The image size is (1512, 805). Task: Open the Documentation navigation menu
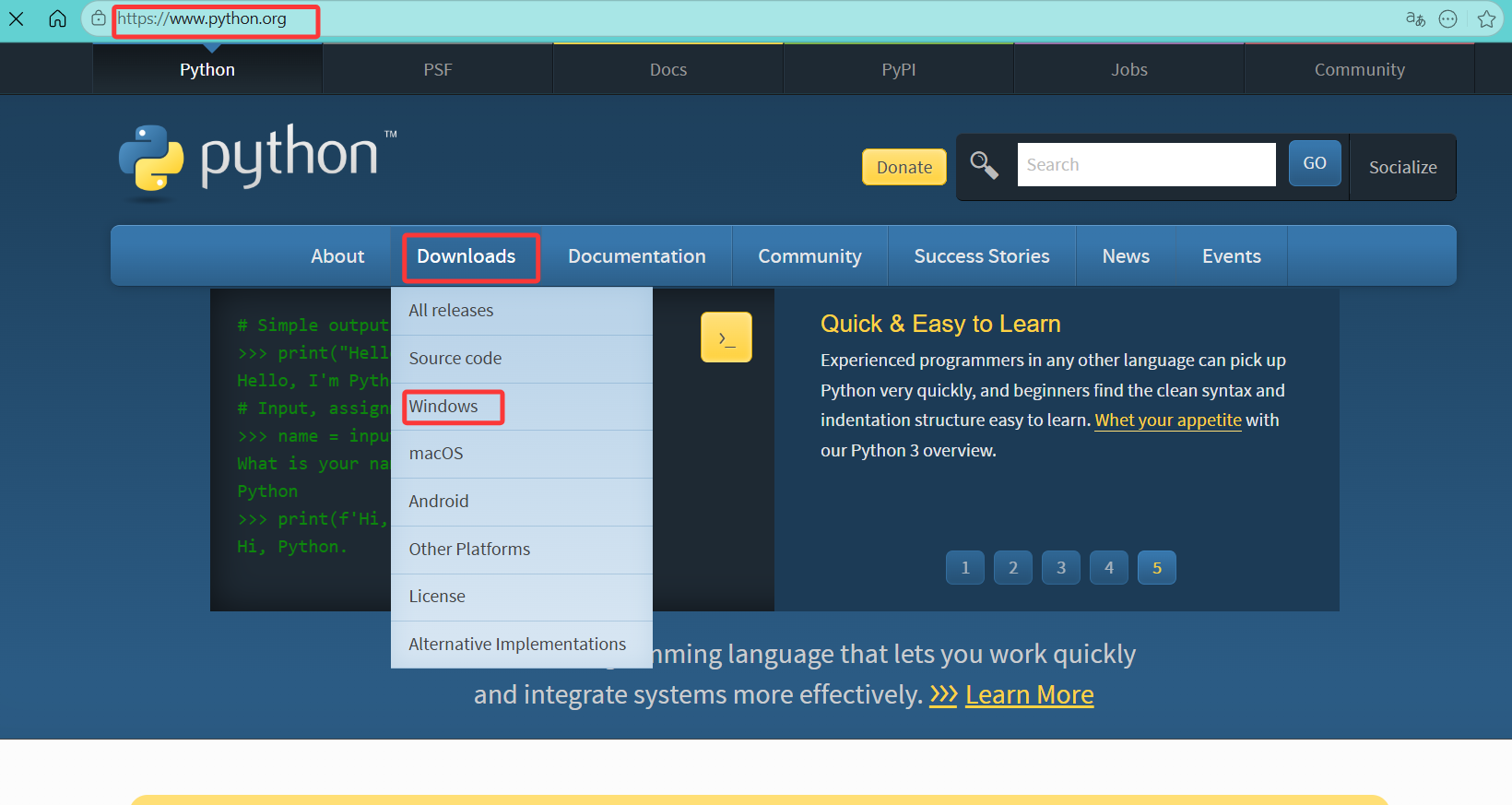[637, 256]
